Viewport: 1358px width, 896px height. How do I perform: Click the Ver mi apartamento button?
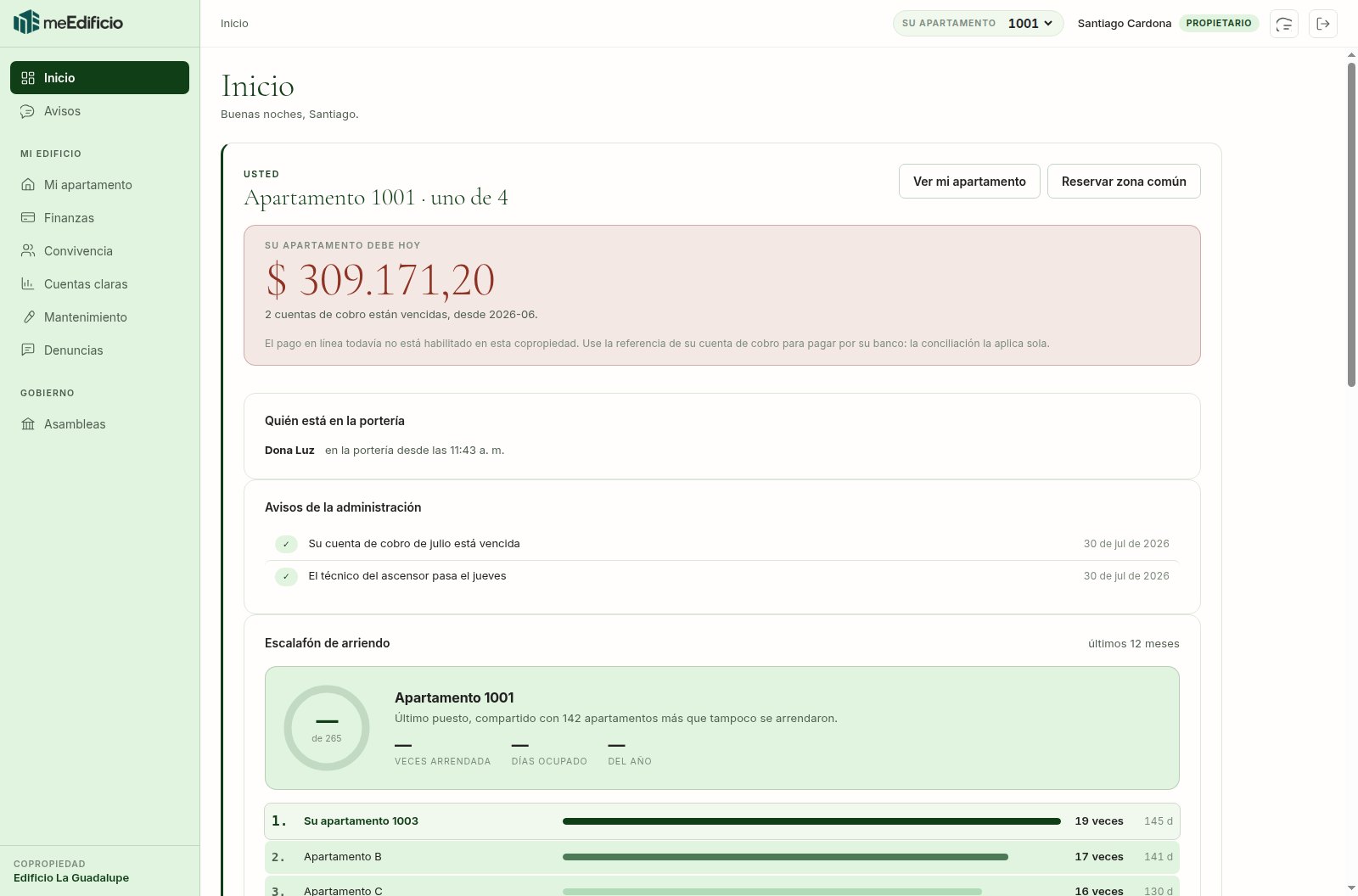[x=969, y=182]
